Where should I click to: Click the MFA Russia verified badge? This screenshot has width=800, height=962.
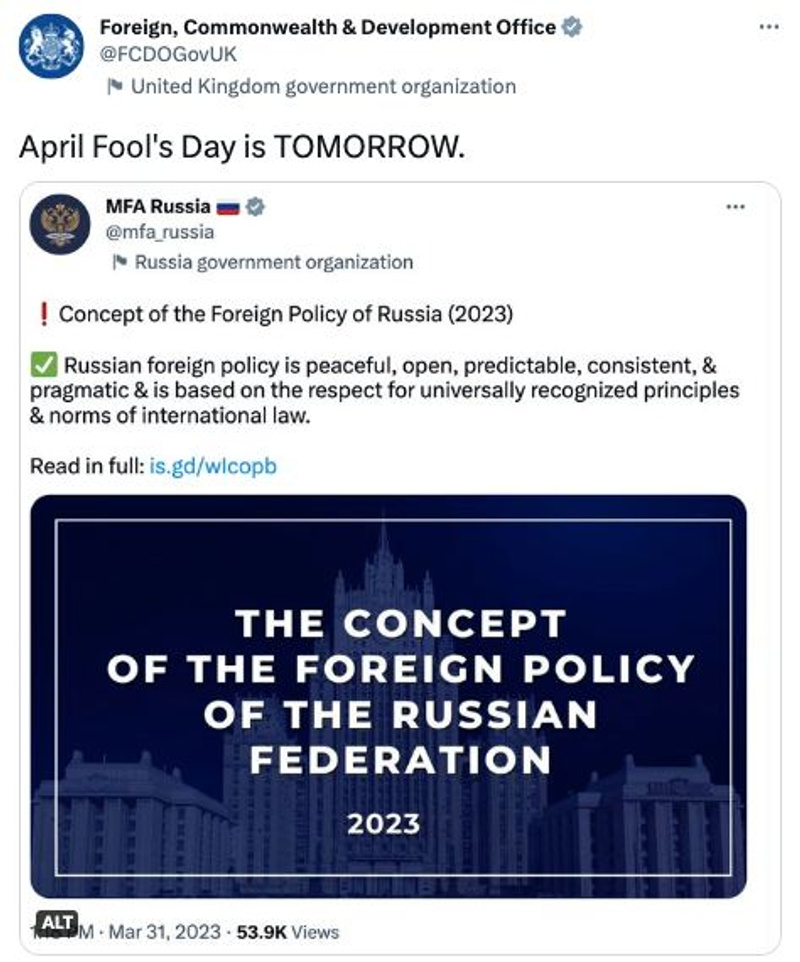tap(256, 207)
